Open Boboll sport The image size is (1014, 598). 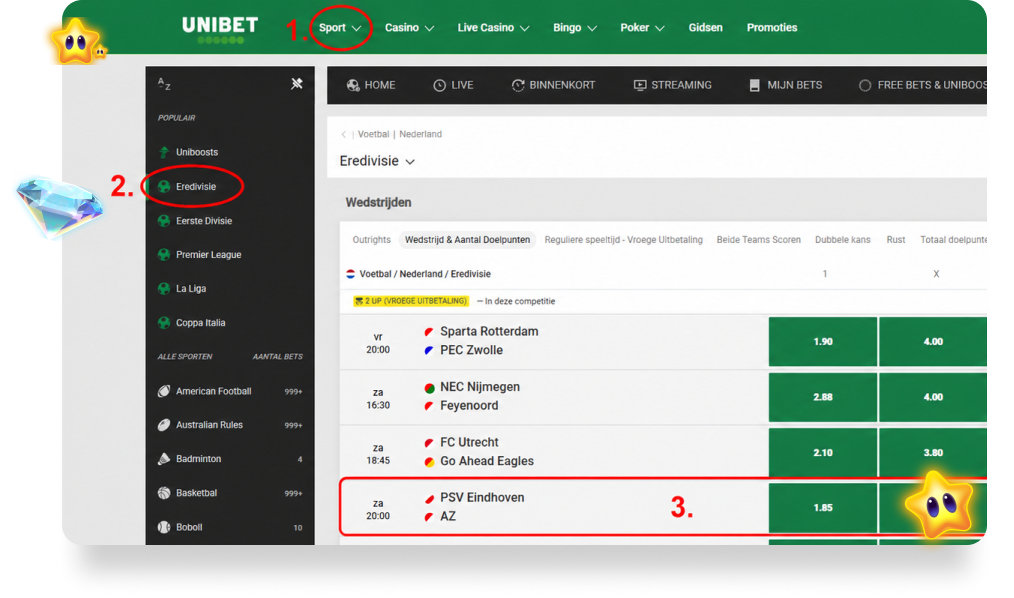(x=189, y=527)
